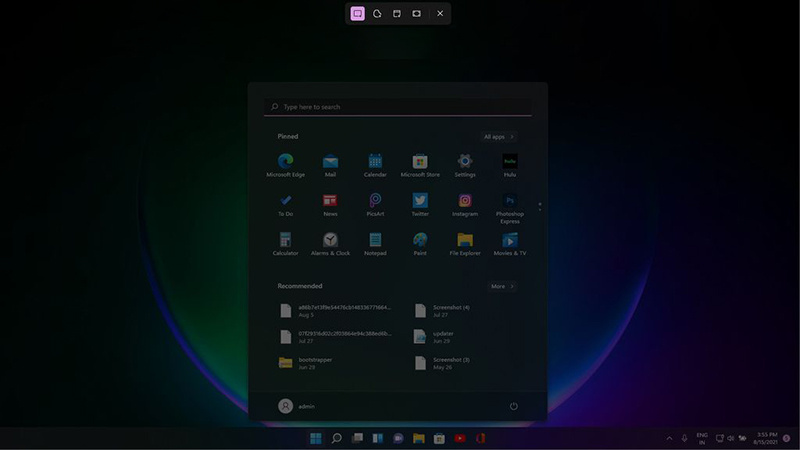Screen dimensions: 800x450
Task: Open File Explorer on the taskbar
Action: coord(419,438)
